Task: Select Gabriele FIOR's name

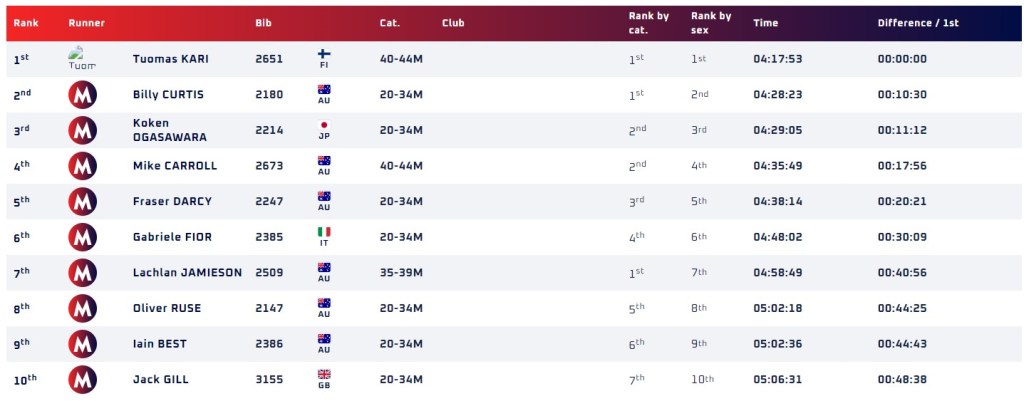Action: tap(172, 237)
